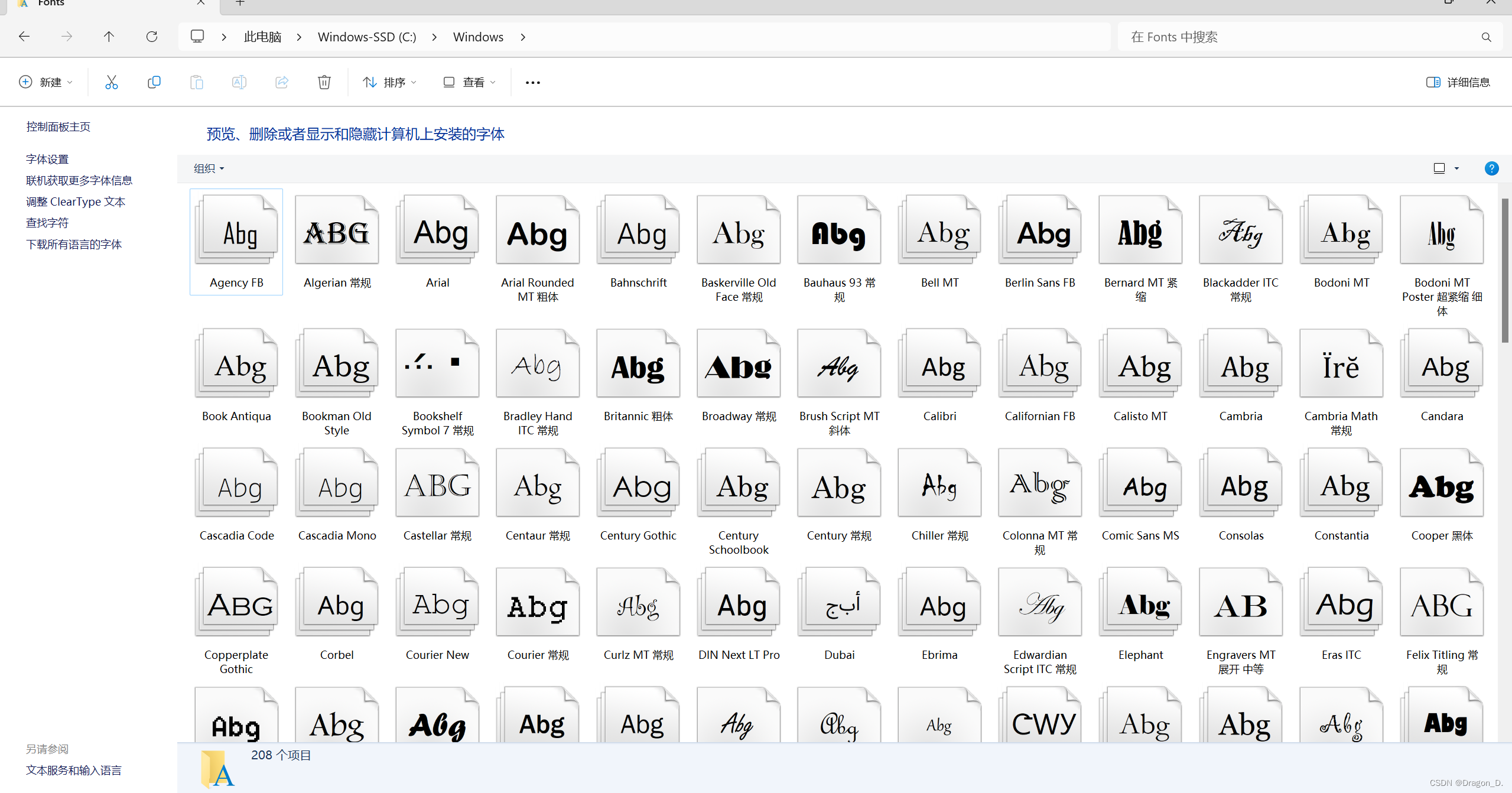Open the 查看 view dropdown
The height and width of the screenshot is (793, 1512).
470,82
